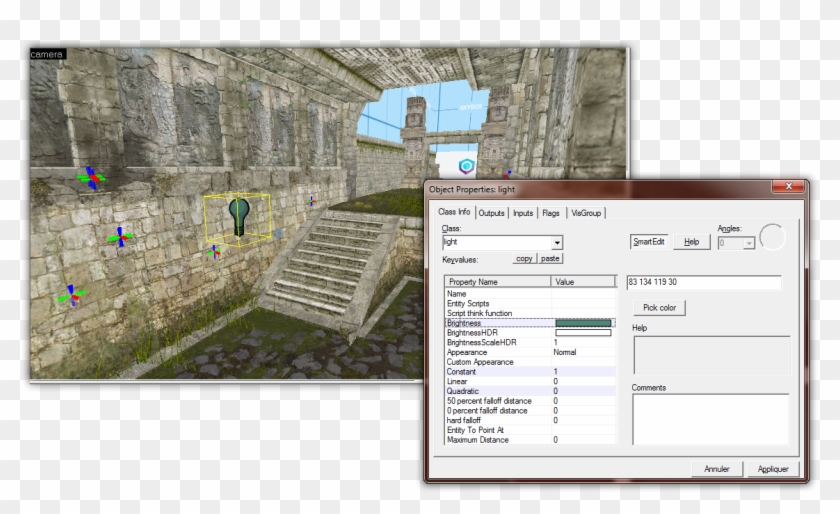
Task: Open the Flags tab
Action: tap(551, 213)
